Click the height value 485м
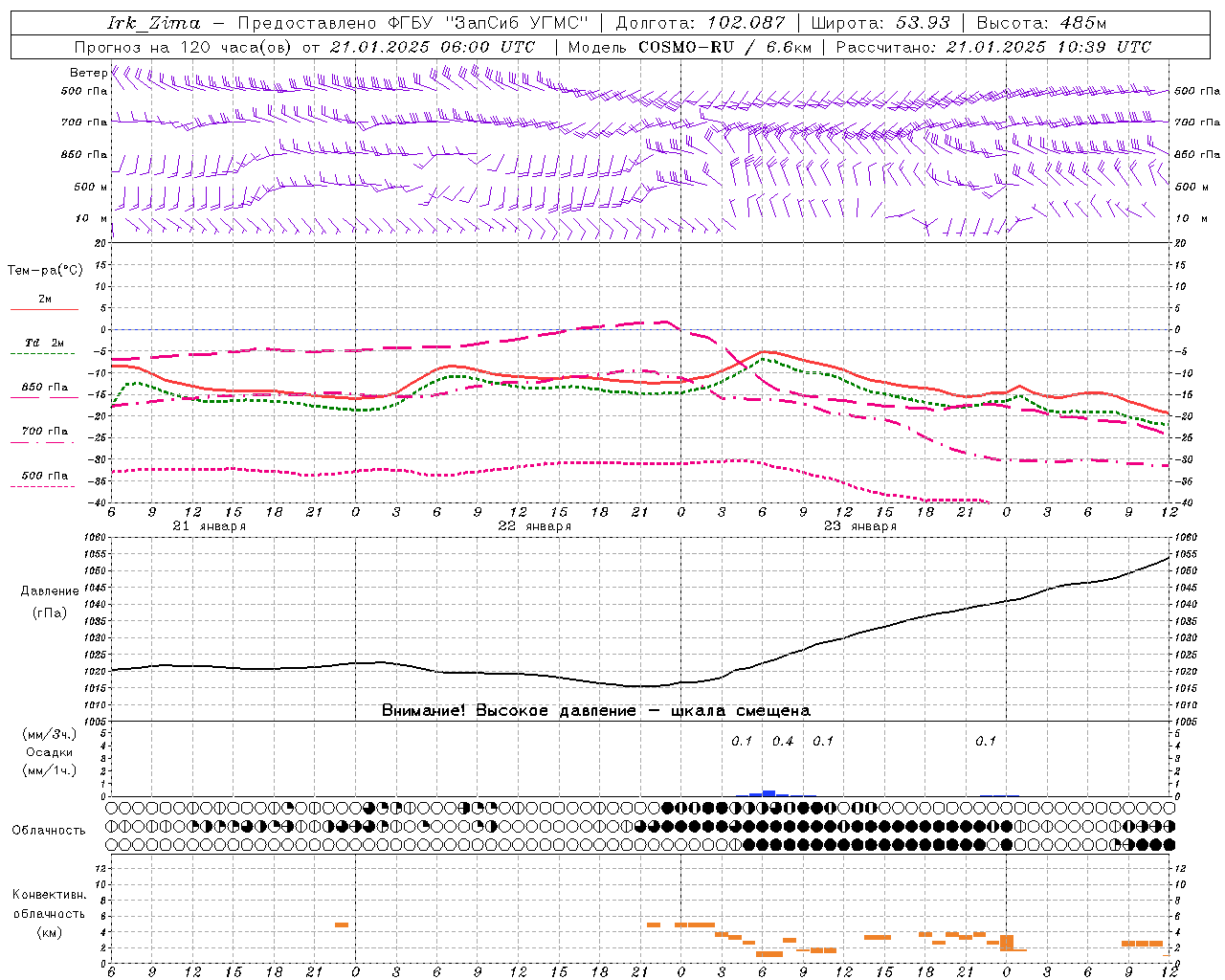Image resolution: width=1225 pixels, height=980 pixels. point(1083,23)
